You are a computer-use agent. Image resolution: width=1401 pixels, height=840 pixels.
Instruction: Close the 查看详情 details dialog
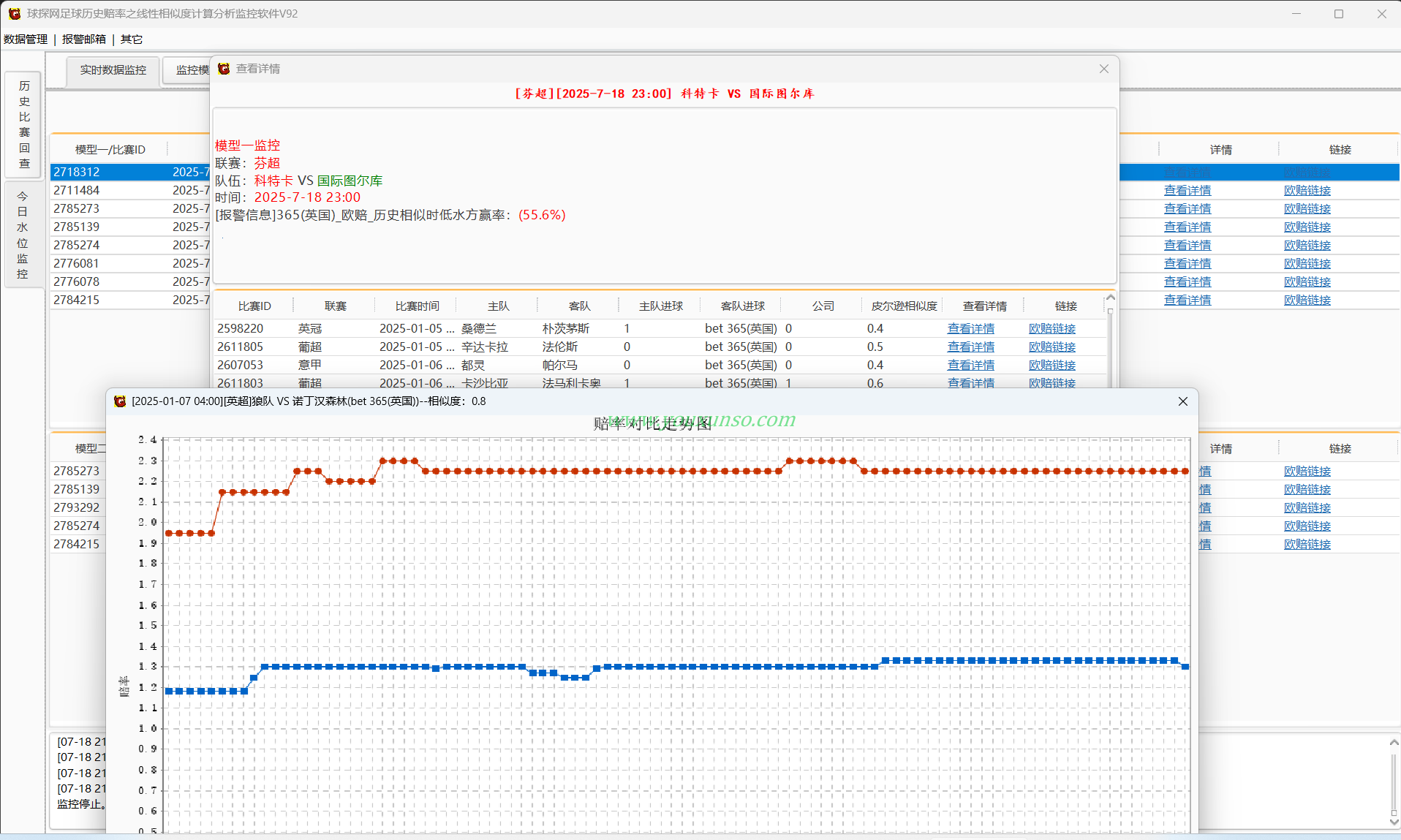click(1103, 69)
